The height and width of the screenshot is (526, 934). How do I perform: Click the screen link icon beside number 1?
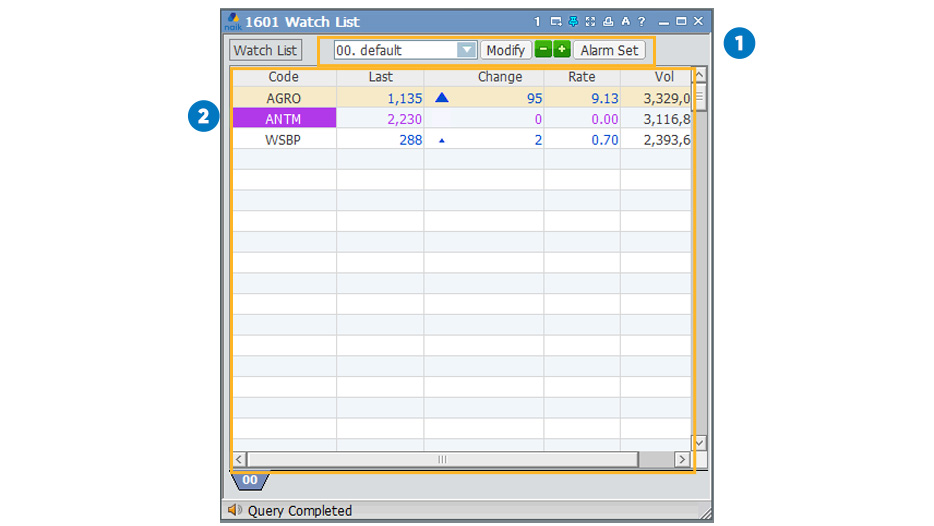[x=556, y=21]
